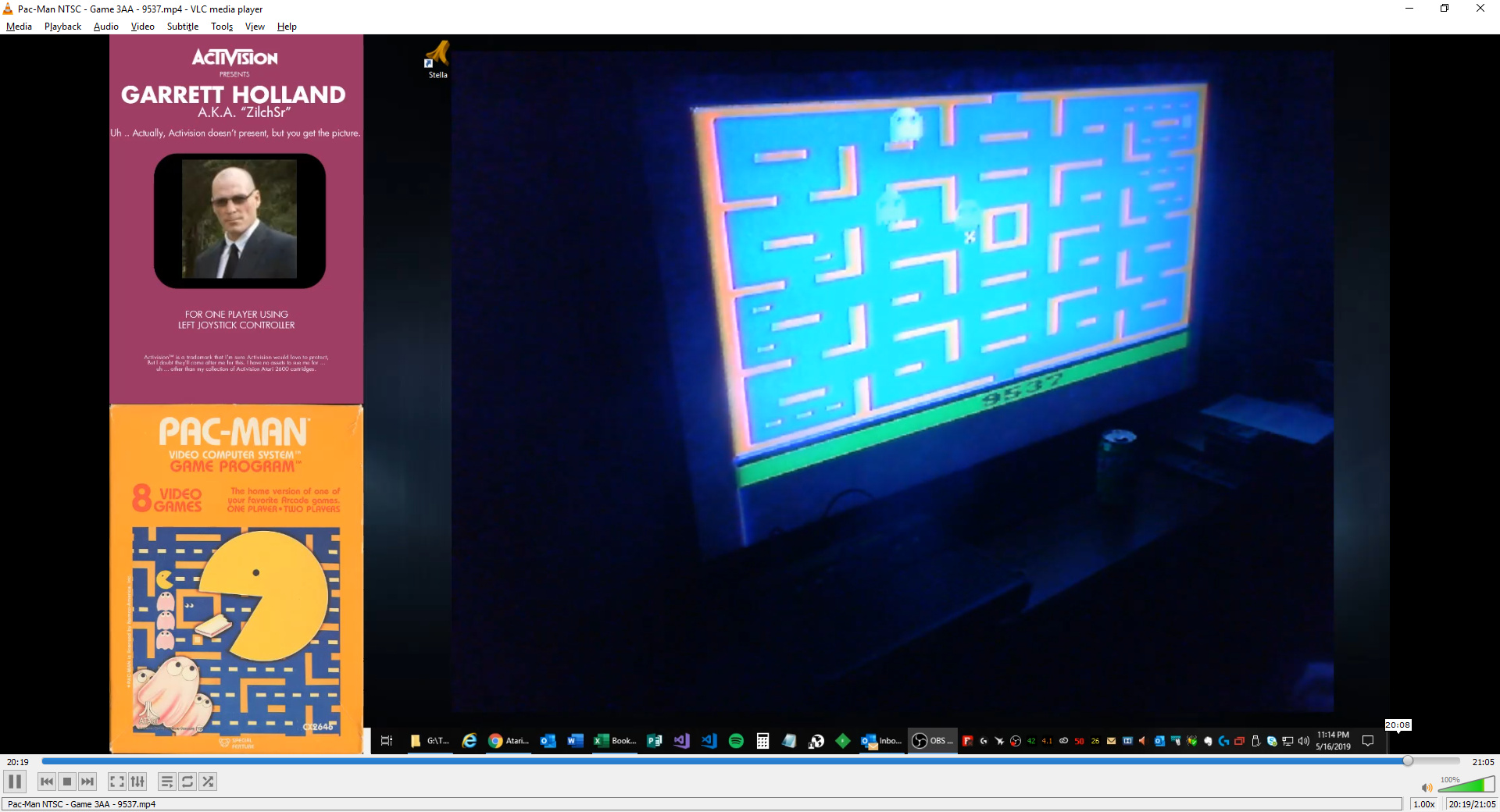Click the Publisher icon in recorded taskbar
1500x812 pixels.
[x=655, y=741]
